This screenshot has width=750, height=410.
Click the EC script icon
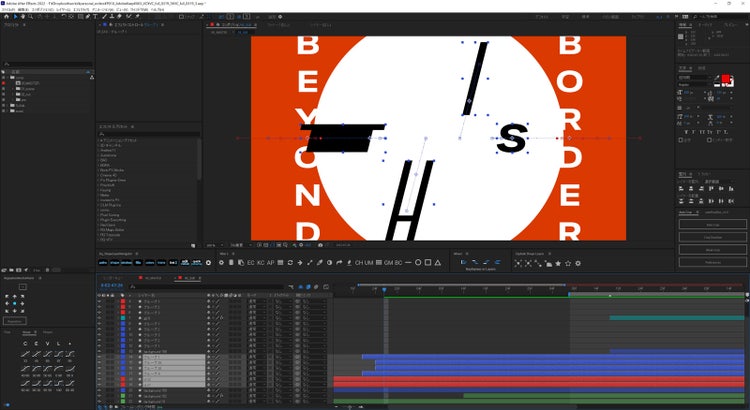(251, 263)
